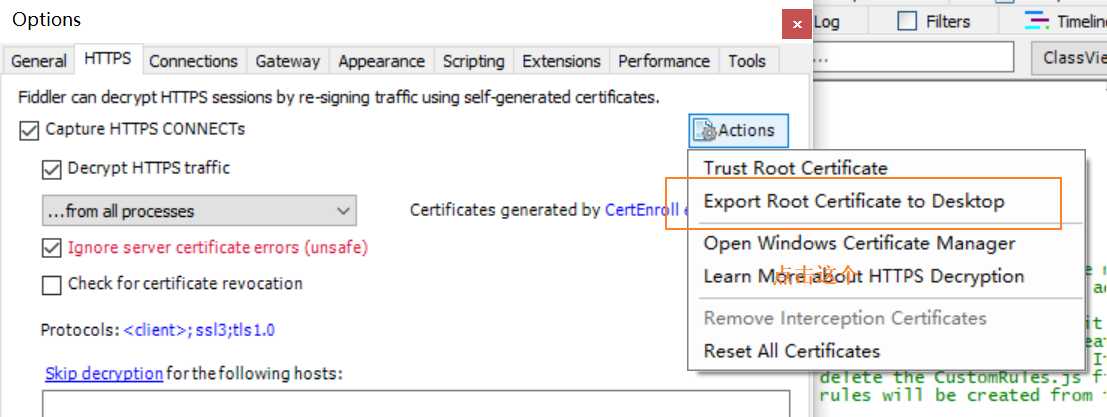Select Export Root Certificate to Desktop
Image resolution: width=1107 pixels, height=417 pixels.
tap(854, 202)
